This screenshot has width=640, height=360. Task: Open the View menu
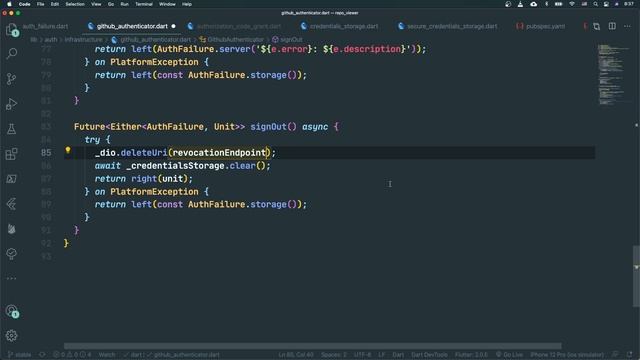coord(96,4)
